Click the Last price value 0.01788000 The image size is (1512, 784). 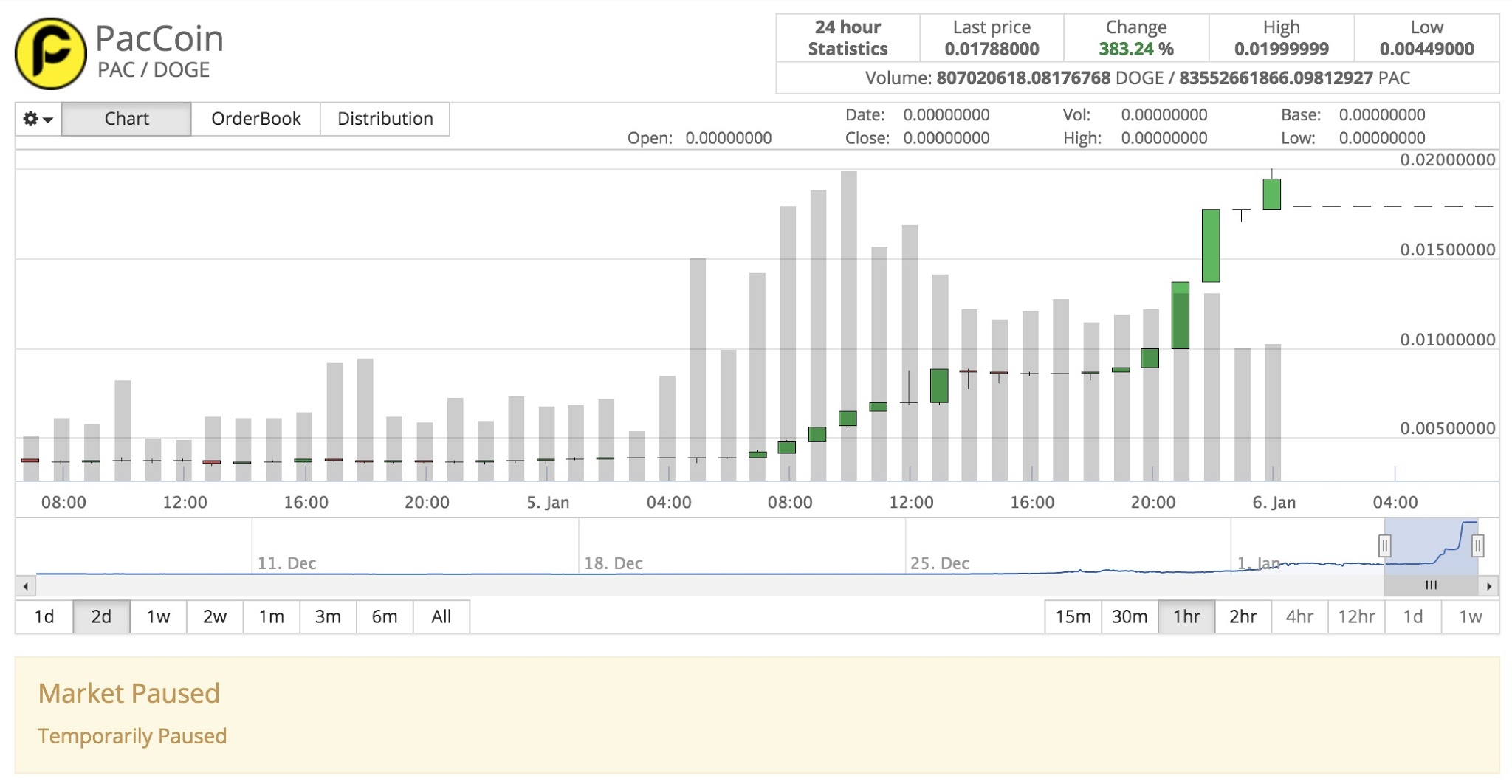click(992, 49)
